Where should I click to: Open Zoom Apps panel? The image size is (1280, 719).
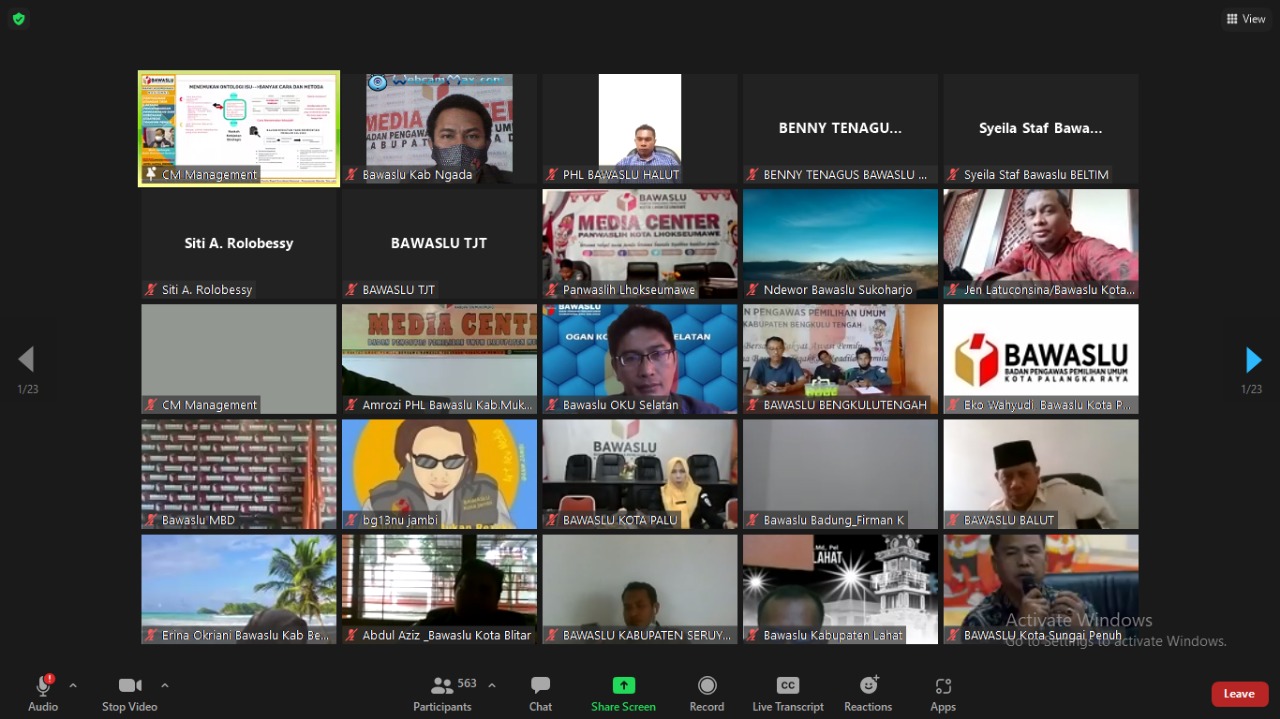pyautogui.click(x=943, y=694)
